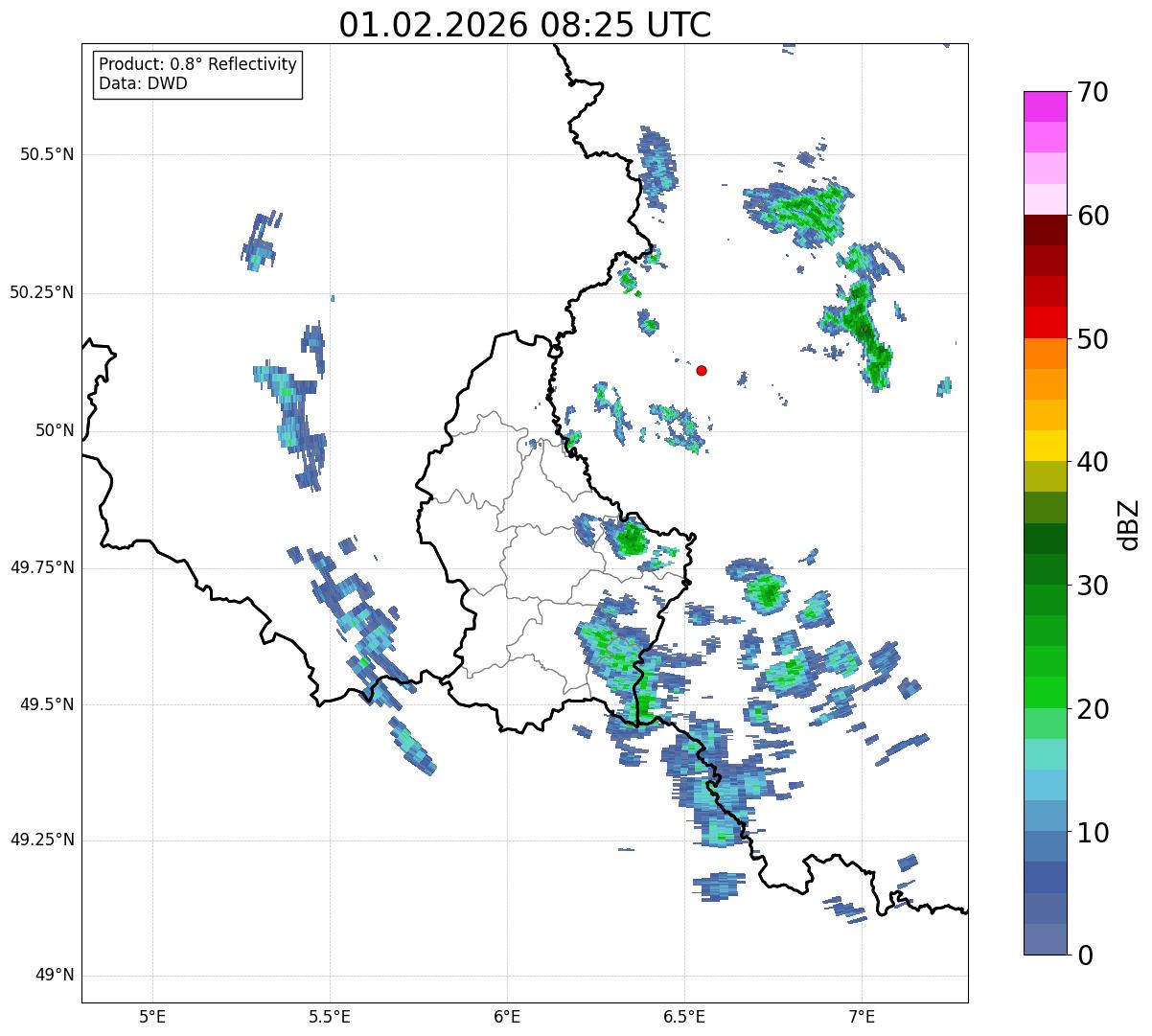1152x1036 pixels.
Task: Click the 49.5°N latitude label
Action: point(47,704)
